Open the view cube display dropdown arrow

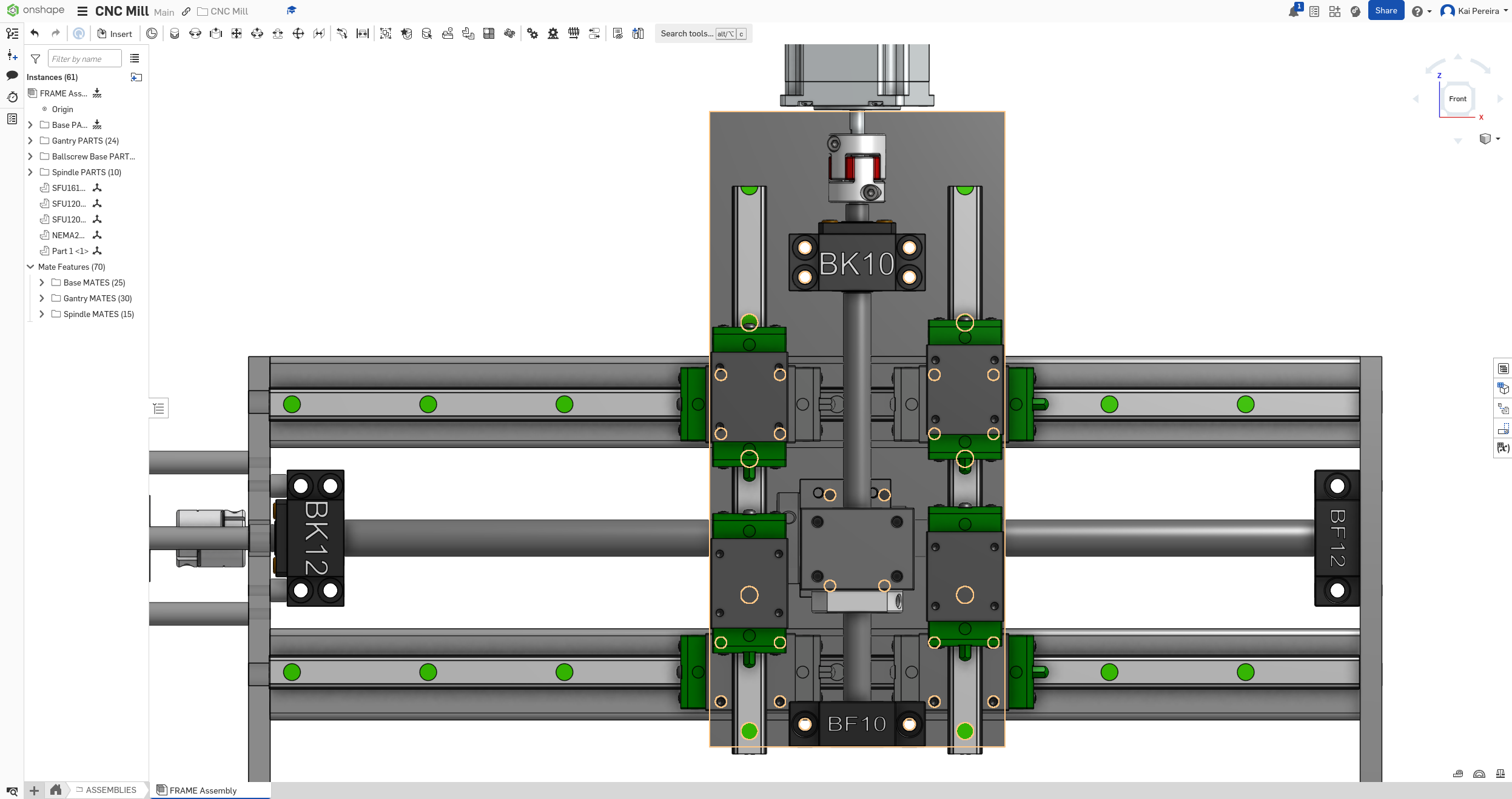(x=1498, y=139)
